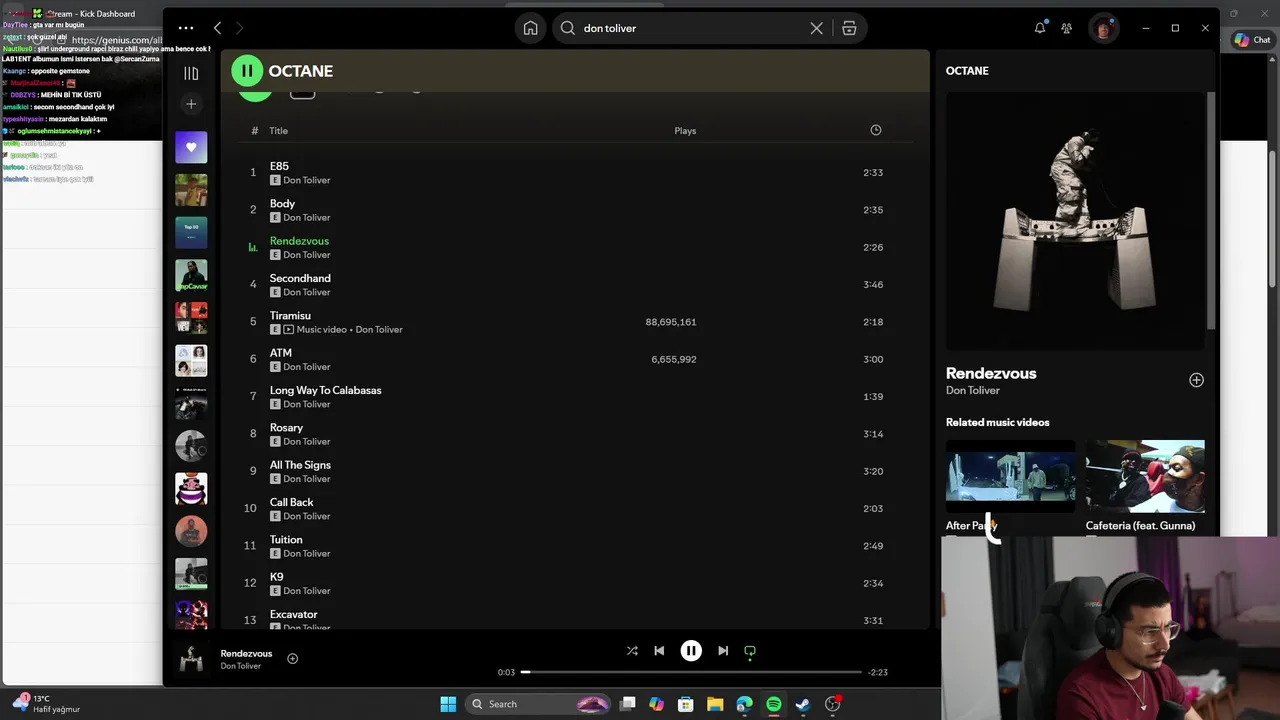Open the weather widget showing 13°C
Screen dimensions: 1280x720
tap(46, 704)
